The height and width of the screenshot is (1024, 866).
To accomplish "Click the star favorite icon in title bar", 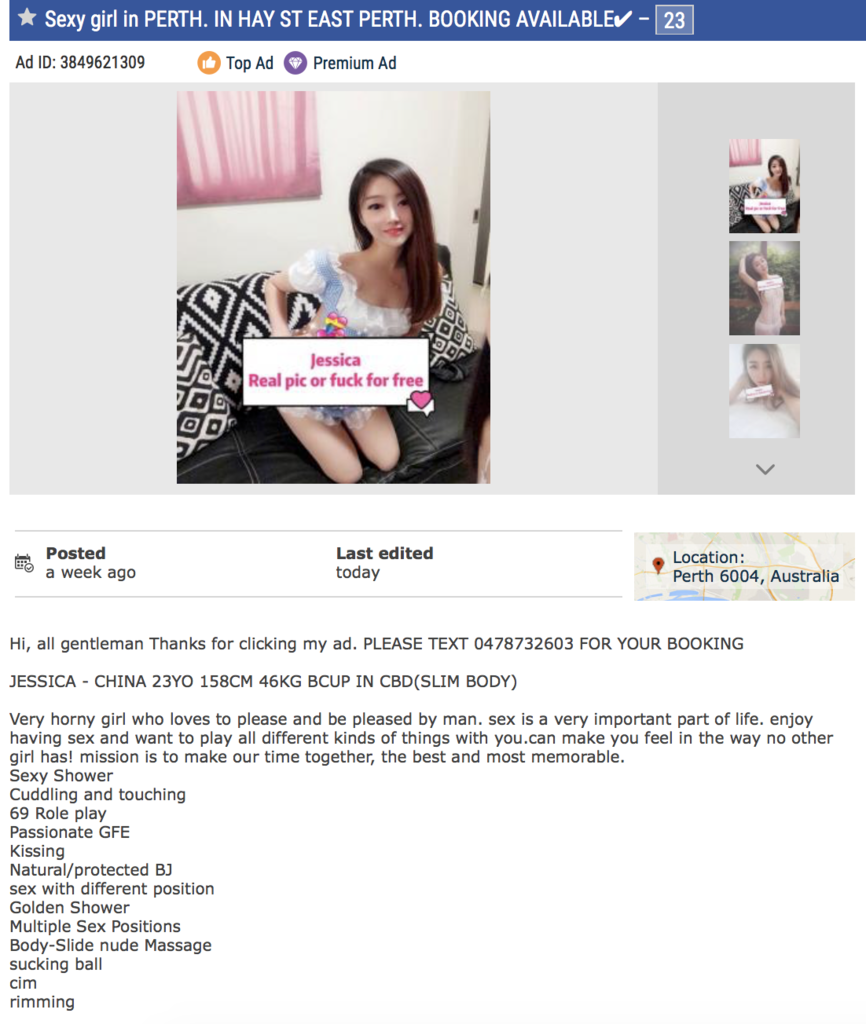I will click(27, 18).
